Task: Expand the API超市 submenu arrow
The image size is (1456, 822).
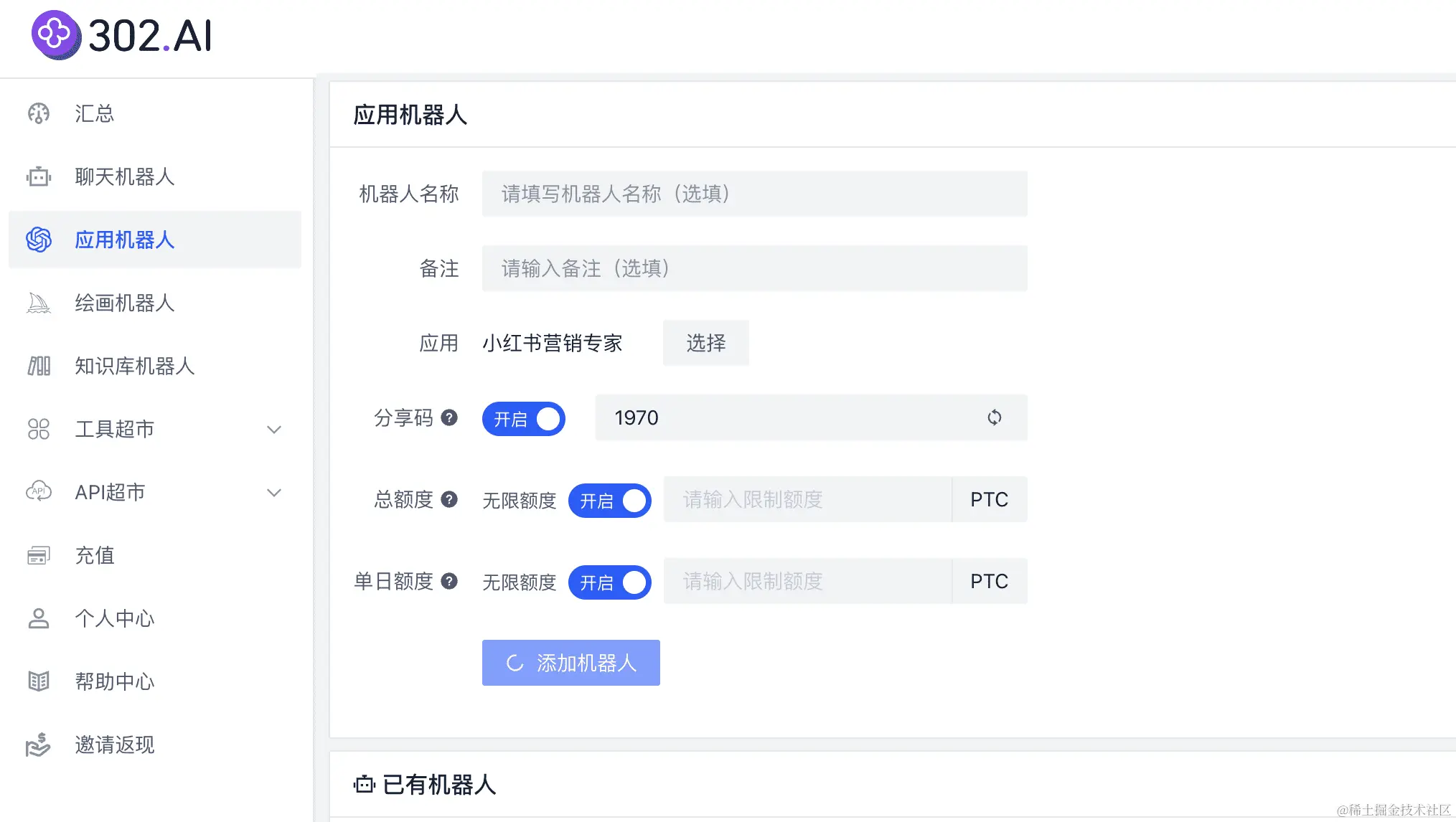Action: (x=274, y=493)
